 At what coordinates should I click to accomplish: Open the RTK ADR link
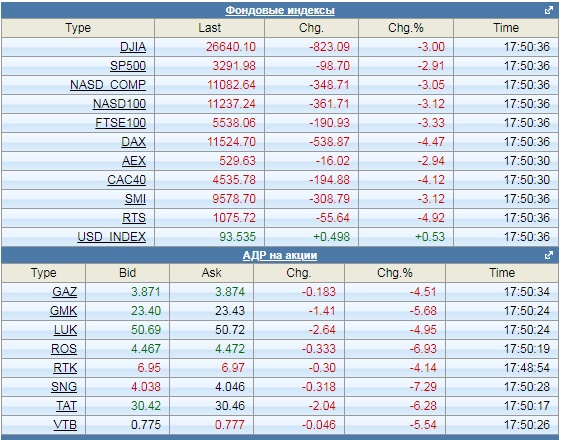coord(65,367)
